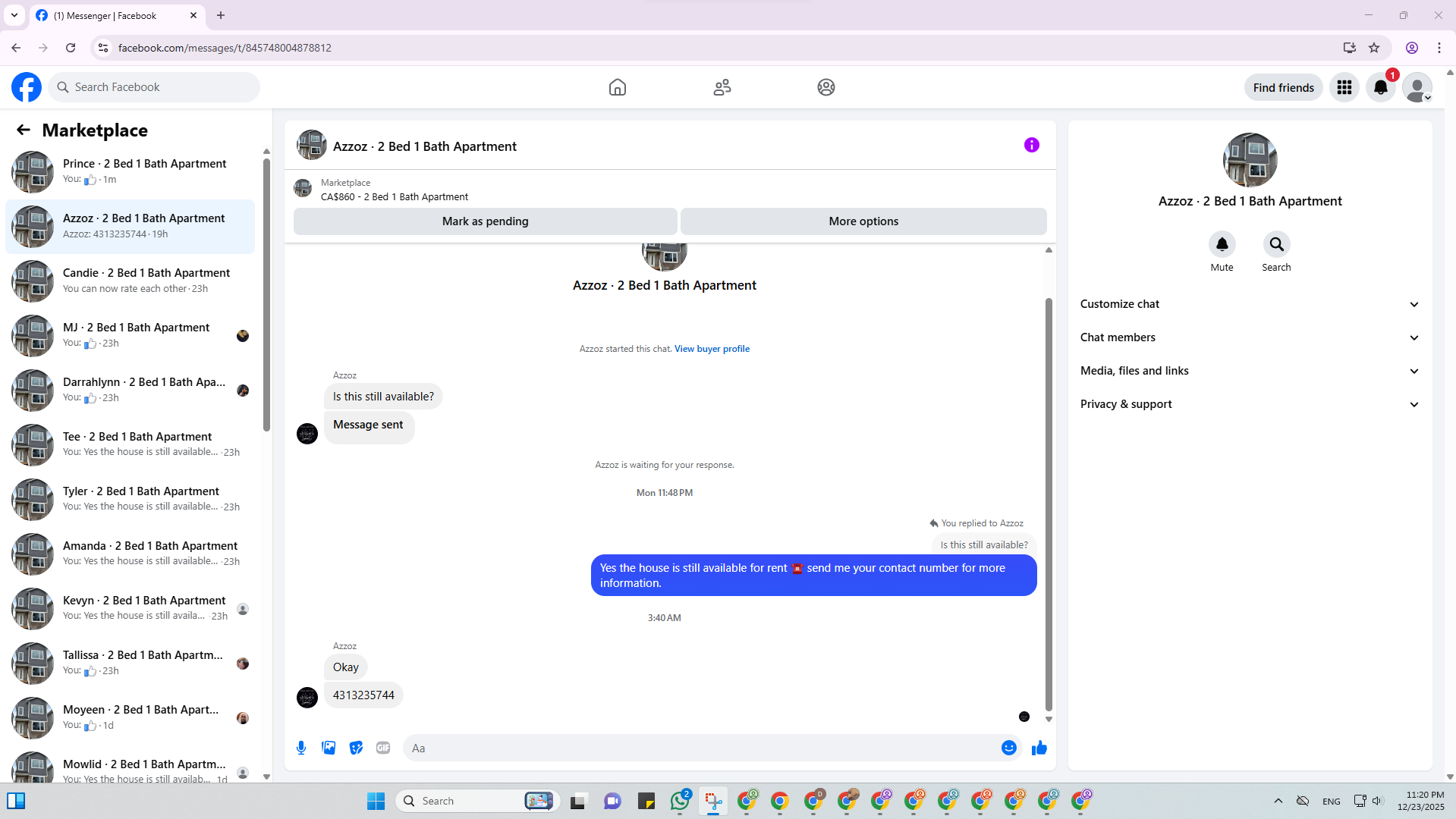Open WhatsApp from taskbar
Viewport: 1456px width, 819px height.
(x=681, y=801)
